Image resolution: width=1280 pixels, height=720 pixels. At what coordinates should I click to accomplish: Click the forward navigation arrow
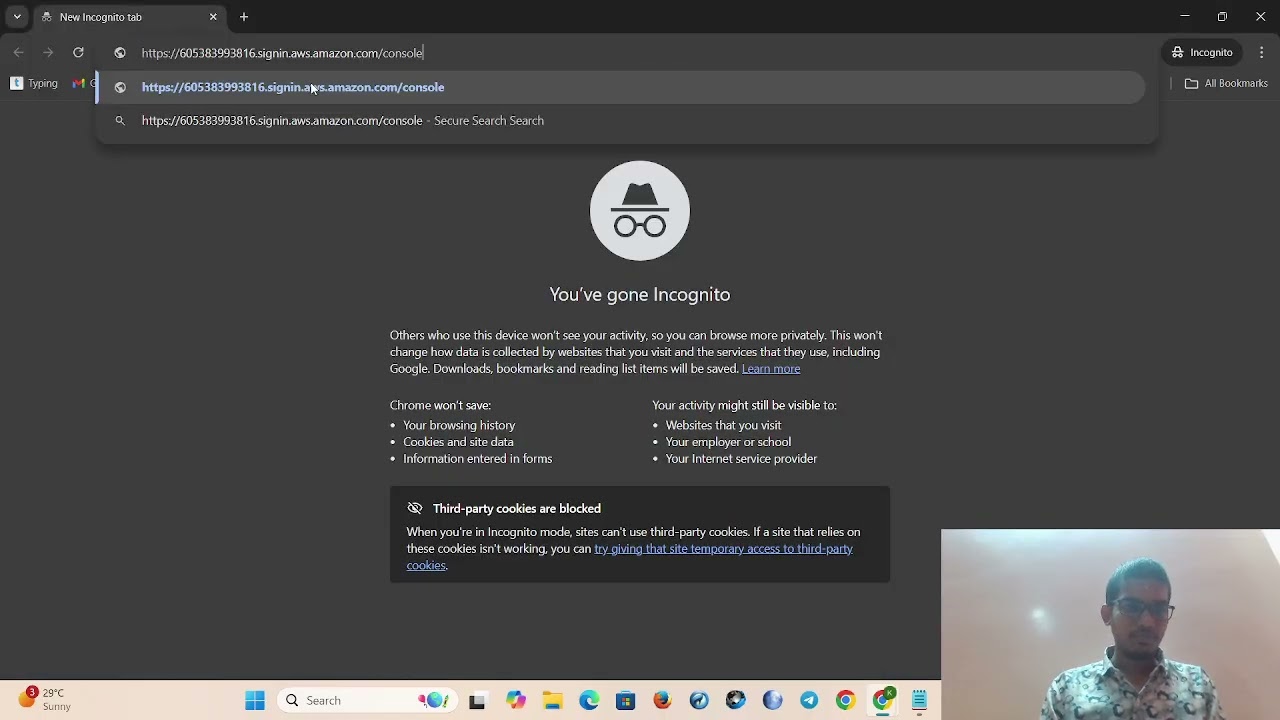click(x=48, y=53)
